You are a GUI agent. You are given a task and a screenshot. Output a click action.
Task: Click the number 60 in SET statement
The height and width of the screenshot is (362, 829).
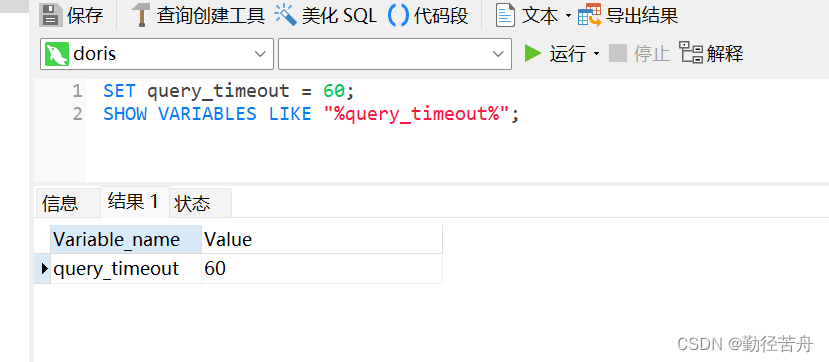pyautogui.click(x=334, y=91)
